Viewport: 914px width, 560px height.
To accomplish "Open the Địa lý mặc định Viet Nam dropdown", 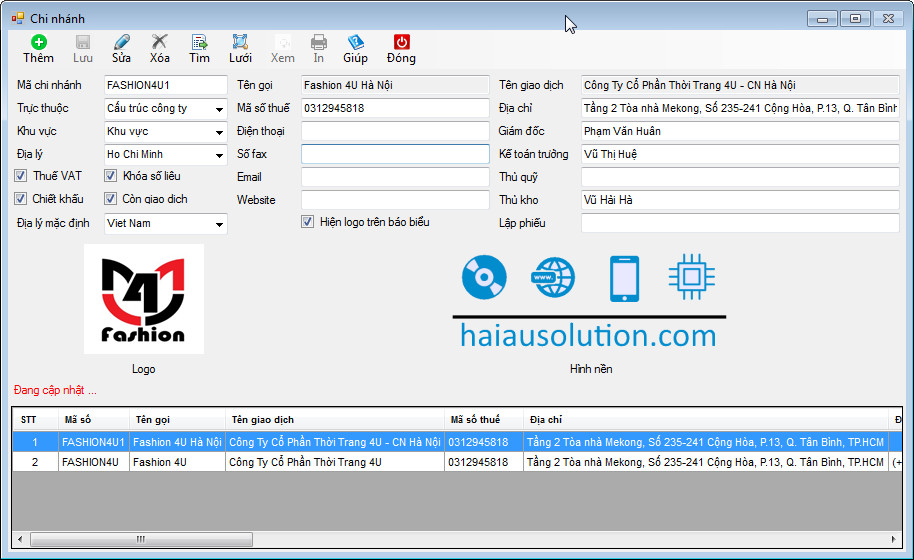I will point(219,224).
